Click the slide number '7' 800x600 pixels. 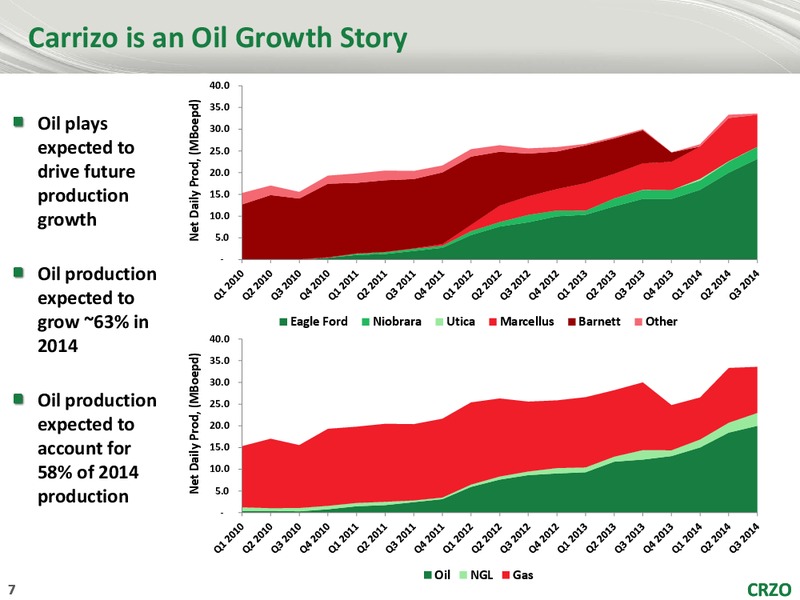(x=12, y=590)
